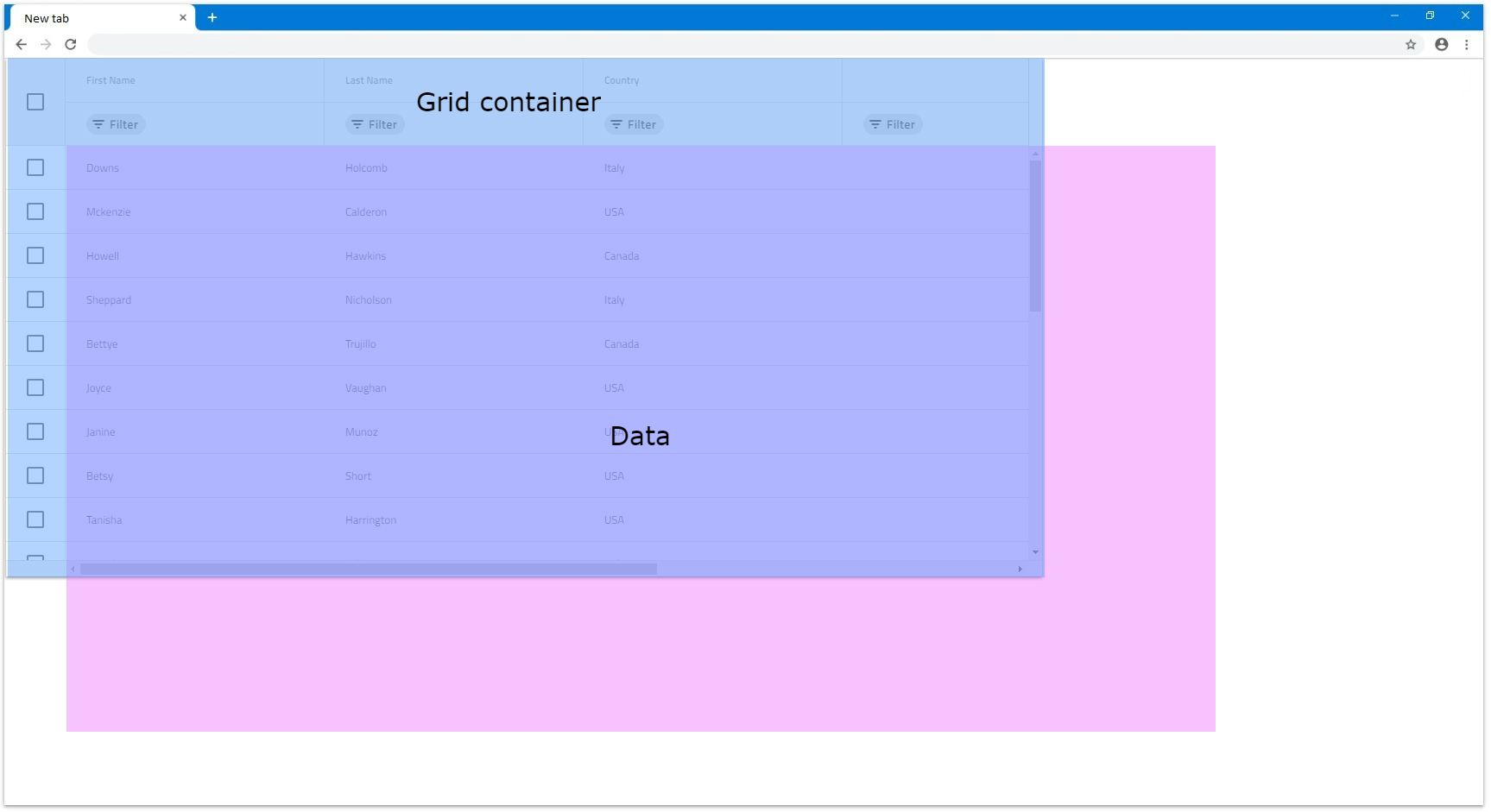This screenshot has height=812, width=1491.
Task: Open the First Name filter
Action: click(x=116, y=124)
